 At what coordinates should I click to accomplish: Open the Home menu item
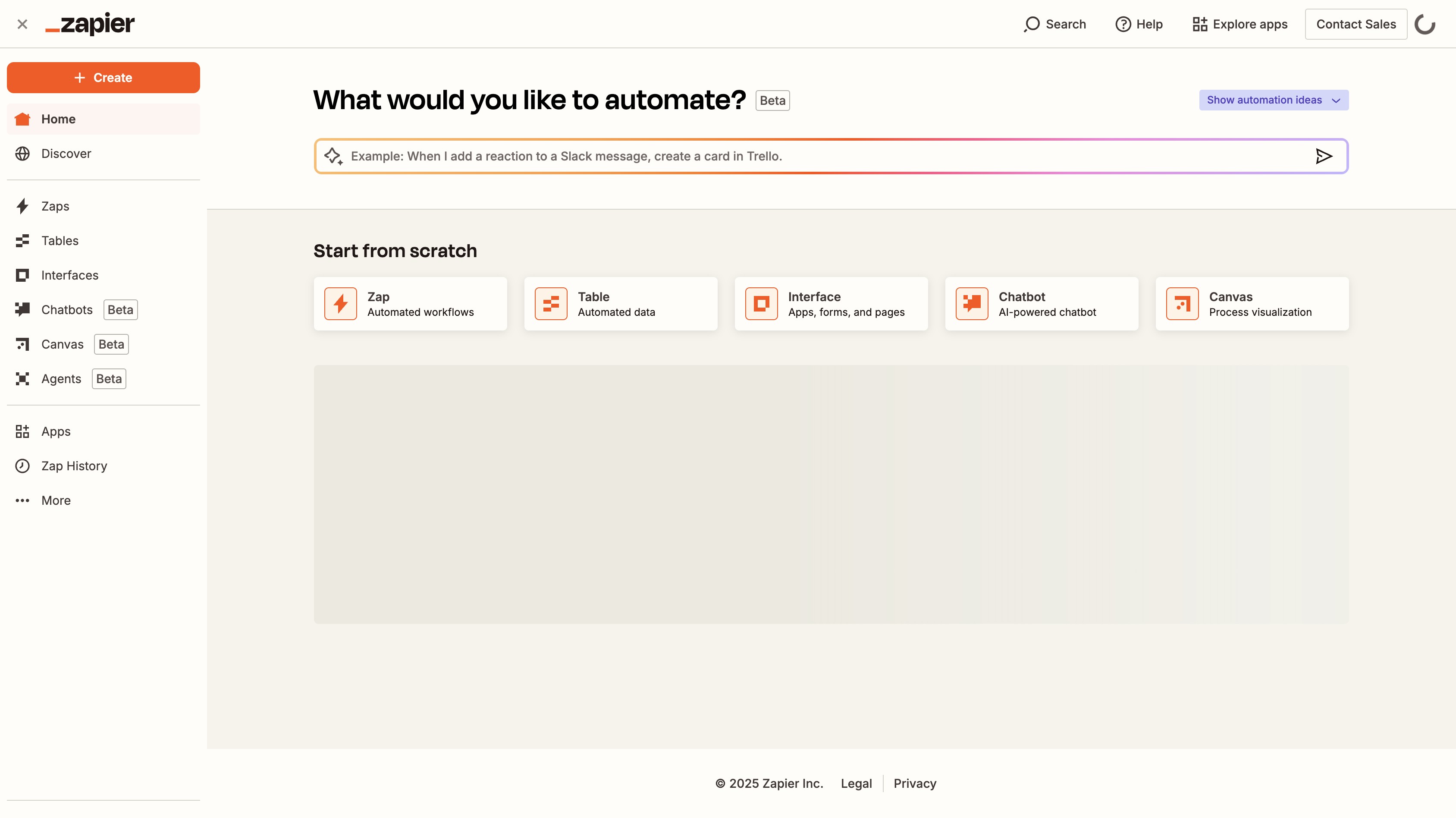[x=104, y=119]
